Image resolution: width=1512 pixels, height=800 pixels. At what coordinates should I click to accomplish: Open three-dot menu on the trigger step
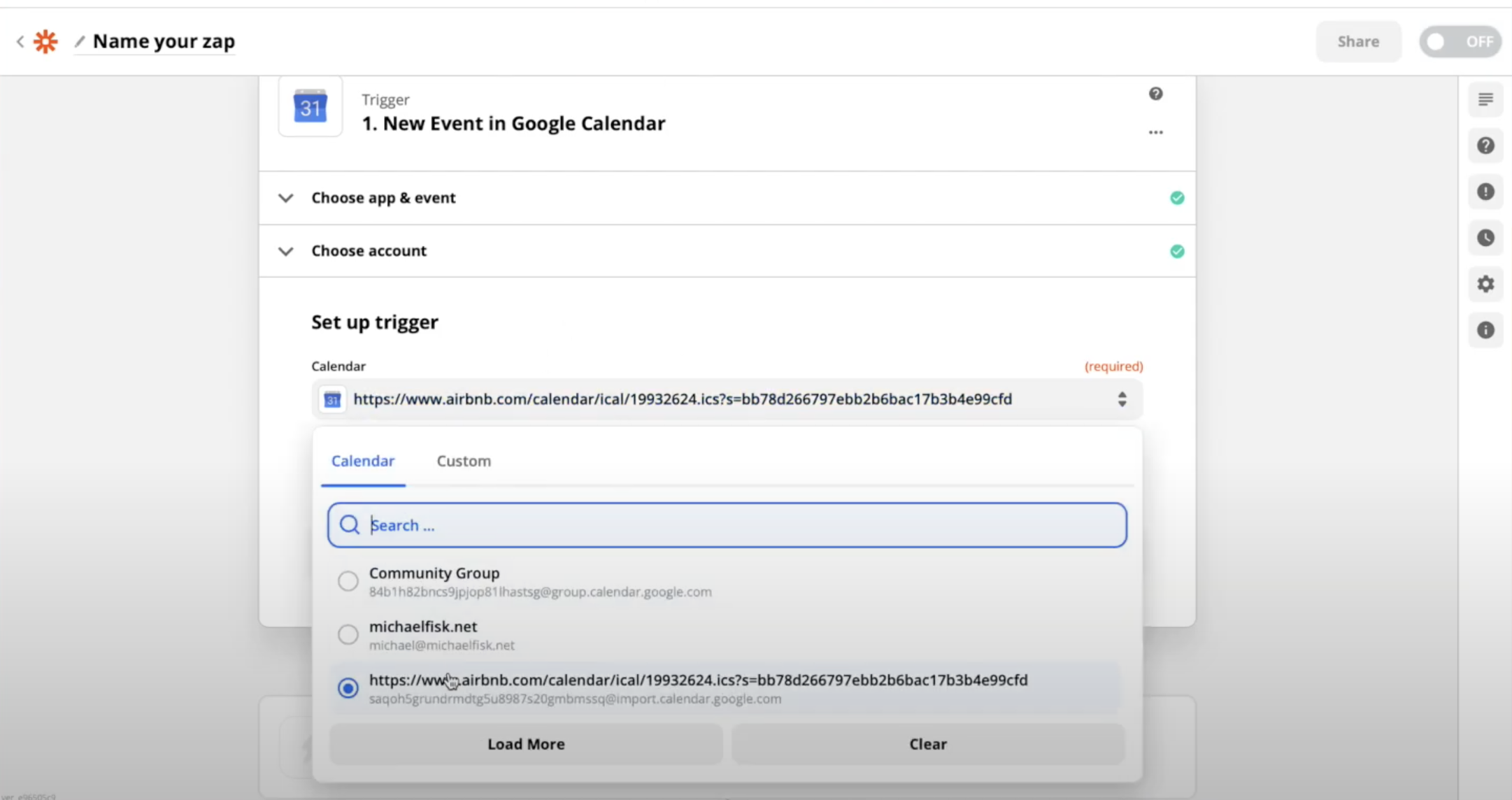coord(1155,132)
